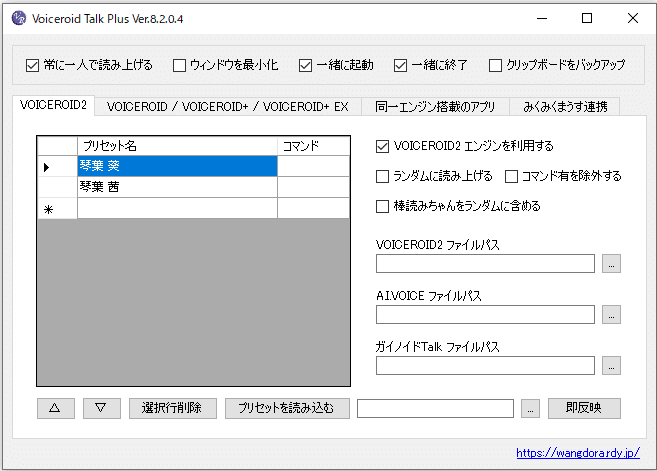The image size is (657, 471).
Task: Maximize the Voiceroid Talk Plus window
Action: pyautogui.click(x=587, y=18)
